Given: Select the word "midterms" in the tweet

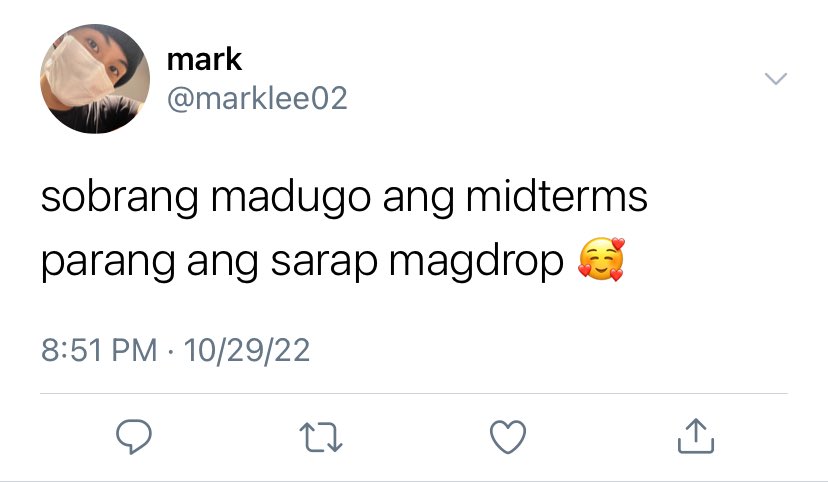Looking at the screenshot, I should click(557, 196).
